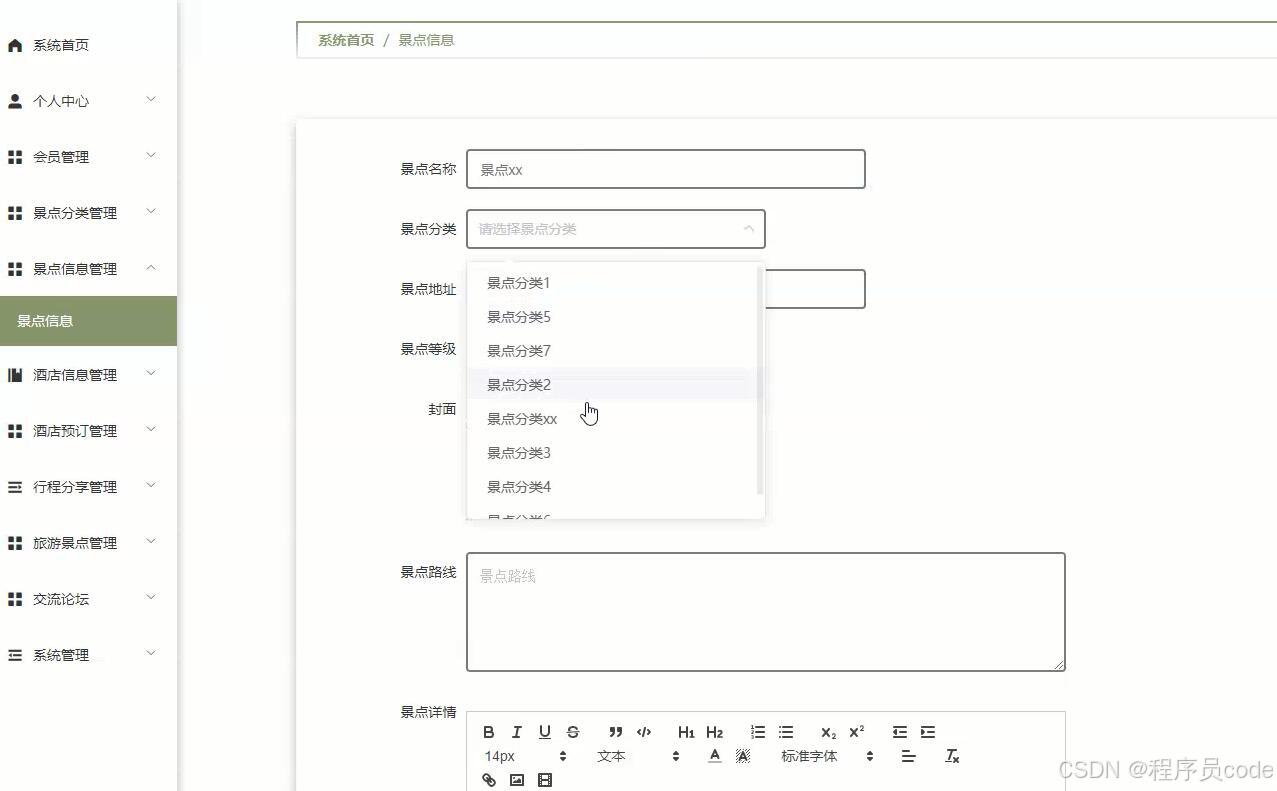The height and width of the screenshot is (791, 1277).
Task: Expand the 行程分享管理 menu
Action: point(151,485)
